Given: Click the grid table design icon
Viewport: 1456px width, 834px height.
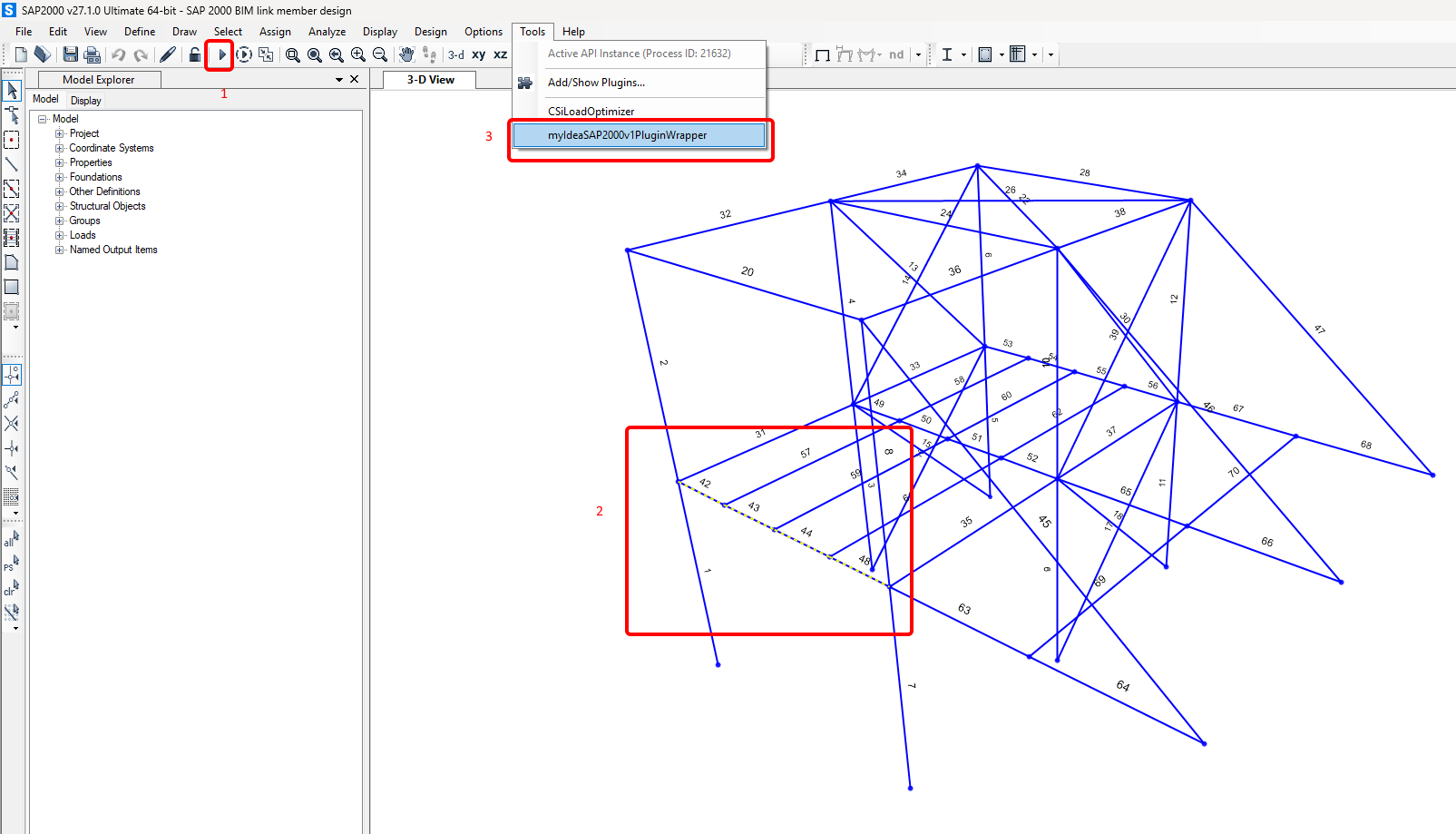Looking at the screenshot, I should (1018, 54).
